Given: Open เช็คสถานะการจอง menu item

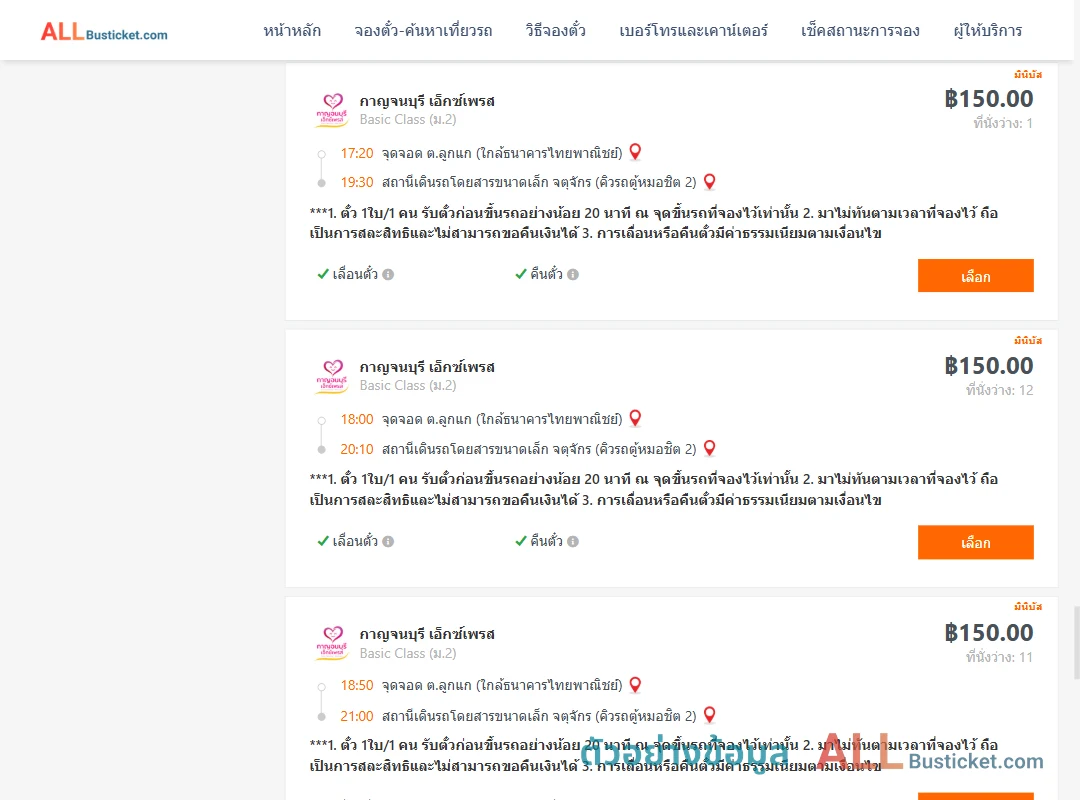Looking at the screenshot, I should pyautogui.click(x=860, y=31).
